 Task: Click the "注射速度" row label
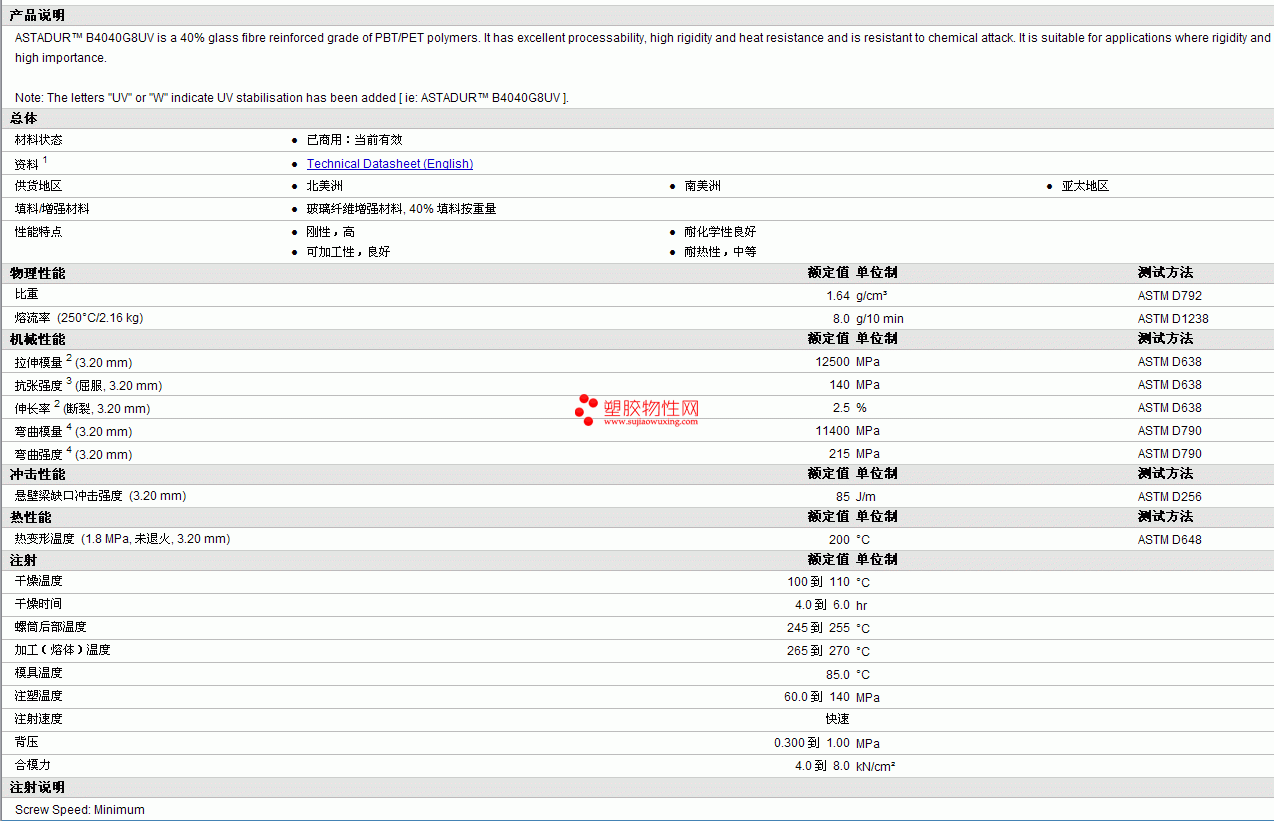(38, 719)
